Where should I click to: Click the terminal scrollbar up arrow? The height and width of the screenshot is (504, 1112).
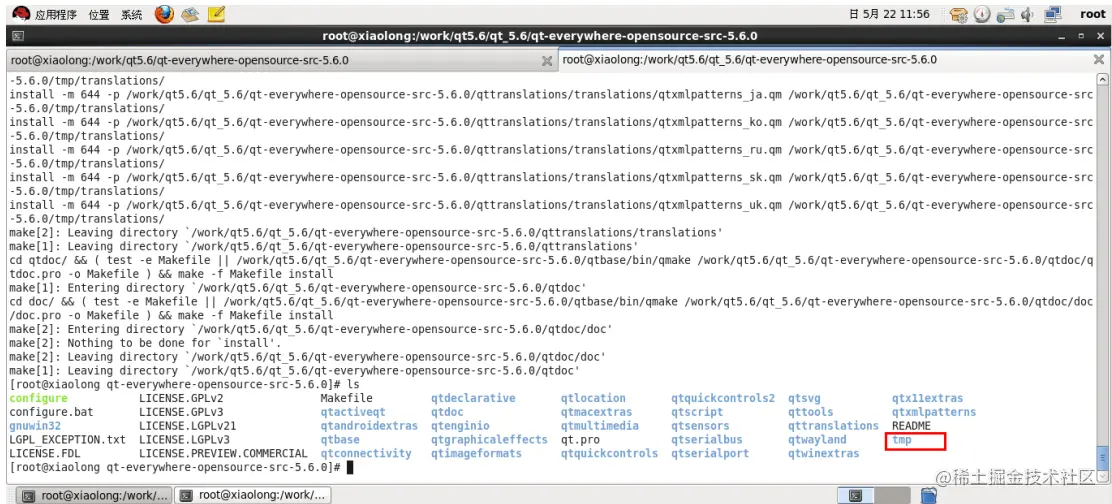point(1101,79)
